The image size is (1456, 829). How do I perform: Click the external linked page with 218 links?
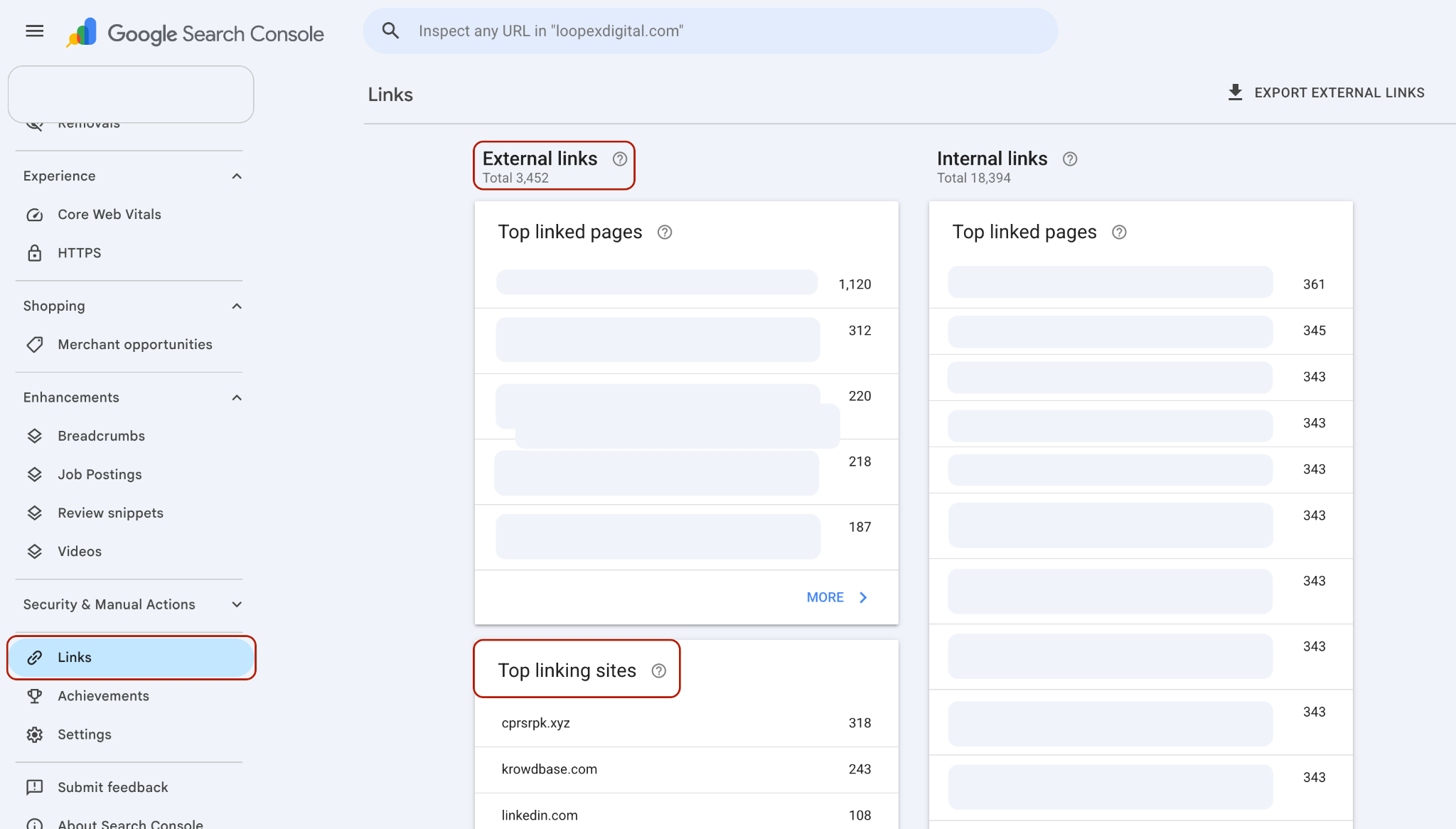(x=686, y=472)
